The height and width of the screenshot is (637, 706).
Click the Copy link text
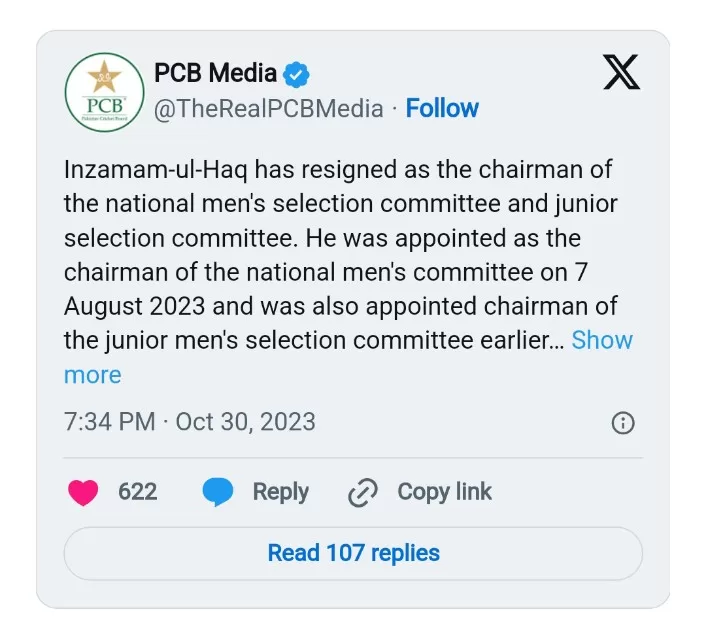point(444,492)
